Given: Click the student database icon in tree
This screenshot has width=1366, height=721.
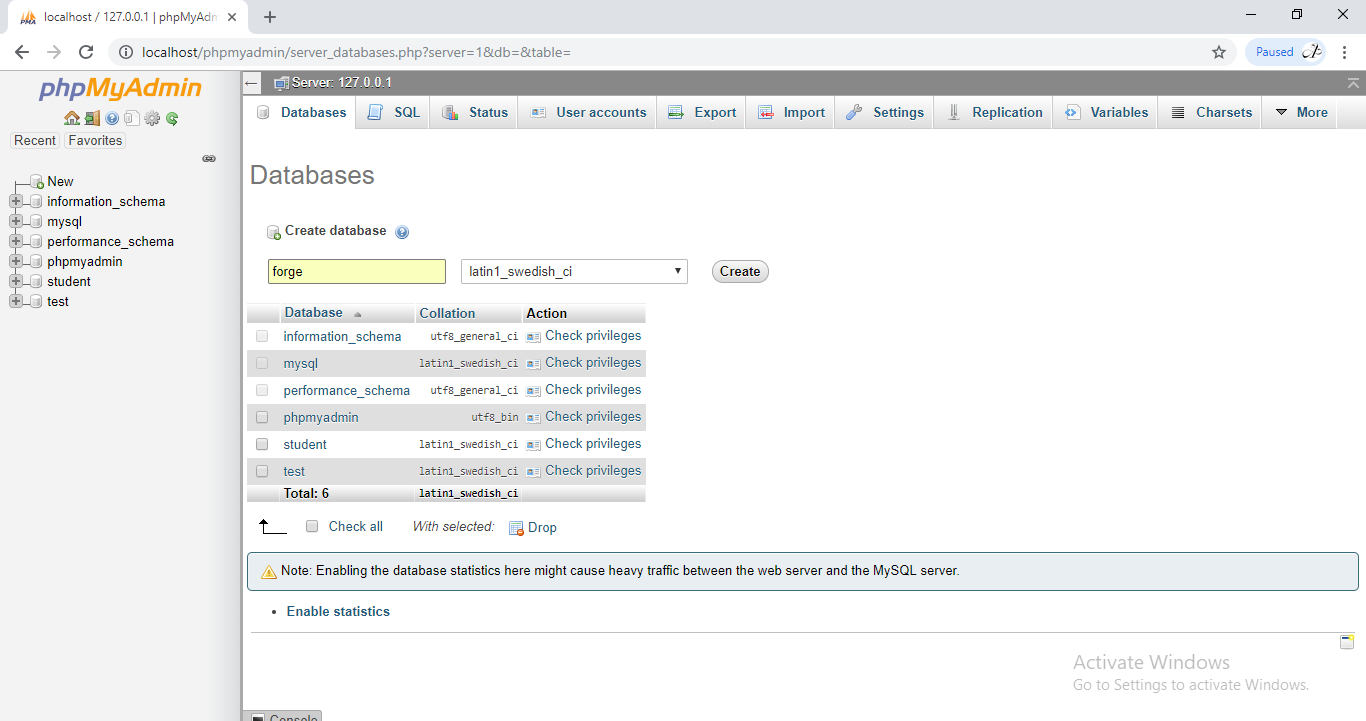Looking at the screenshot, I should click(x=37, y=282).
